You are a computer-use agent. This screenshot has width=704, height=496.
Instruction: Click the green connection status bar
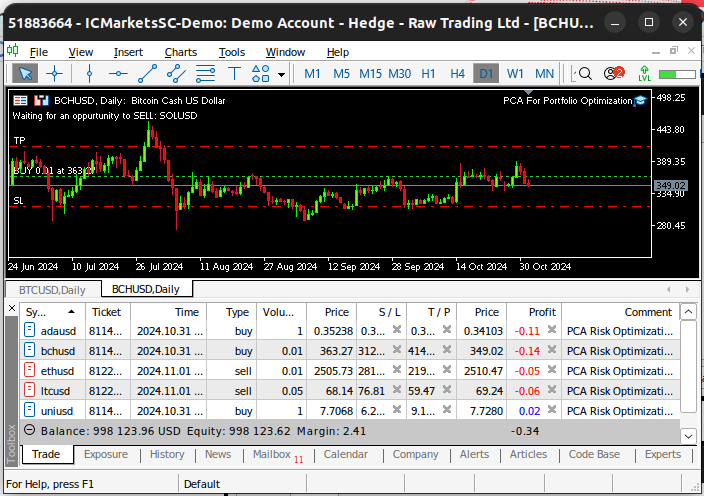tap(677, 74)
